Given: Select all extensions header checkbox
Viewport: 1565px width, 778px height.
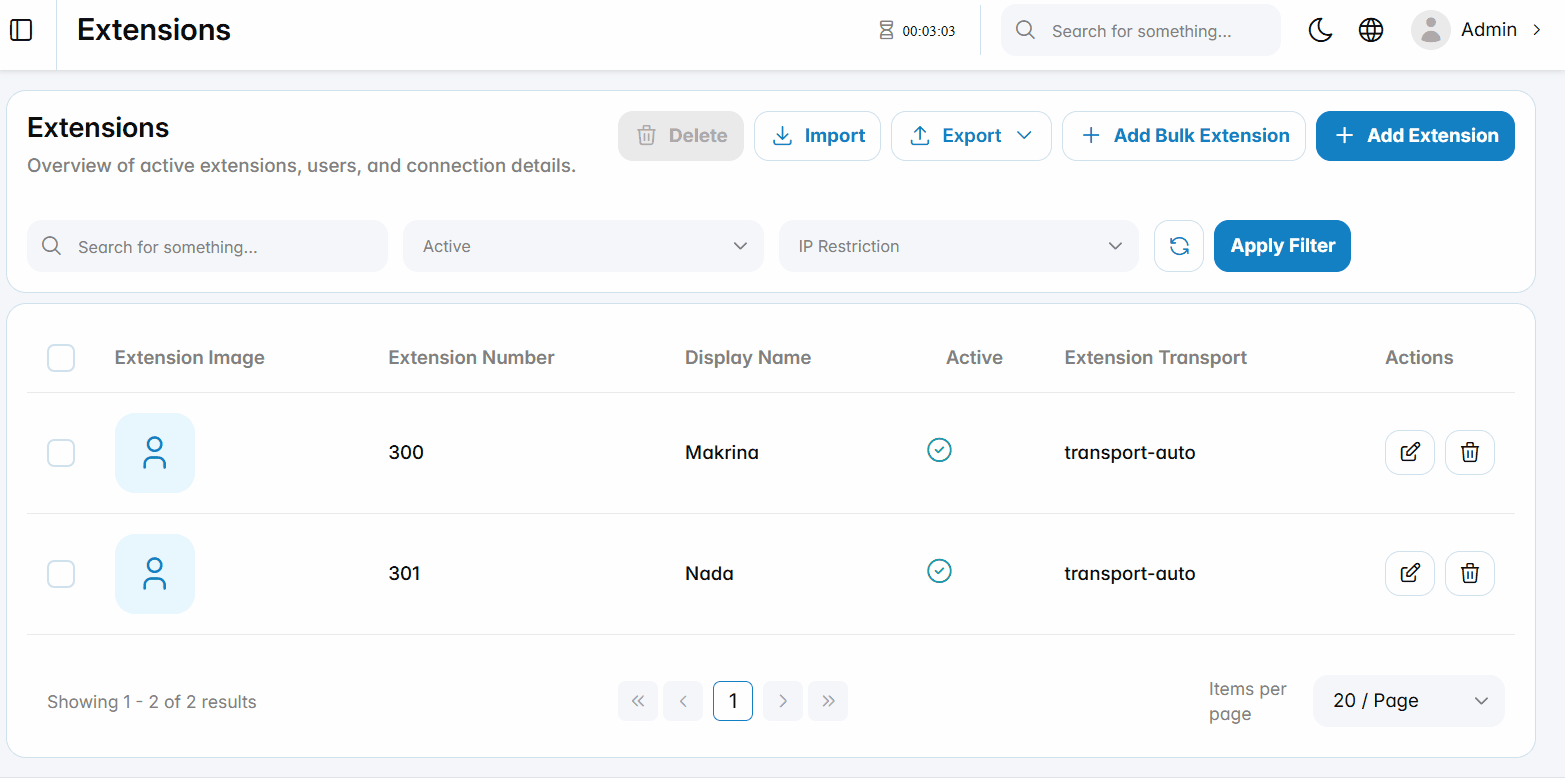Looking at the screenshot, I should [x=61, y=358].
